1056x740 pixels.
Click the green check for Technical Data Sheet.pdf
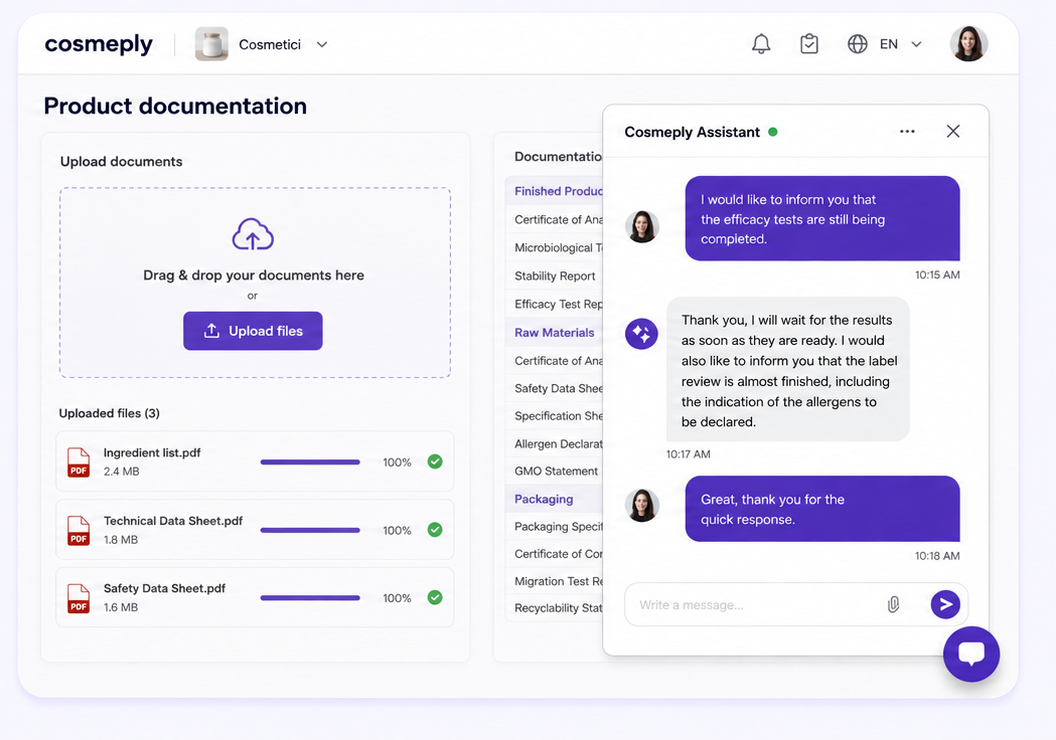(x=435, y=529)
